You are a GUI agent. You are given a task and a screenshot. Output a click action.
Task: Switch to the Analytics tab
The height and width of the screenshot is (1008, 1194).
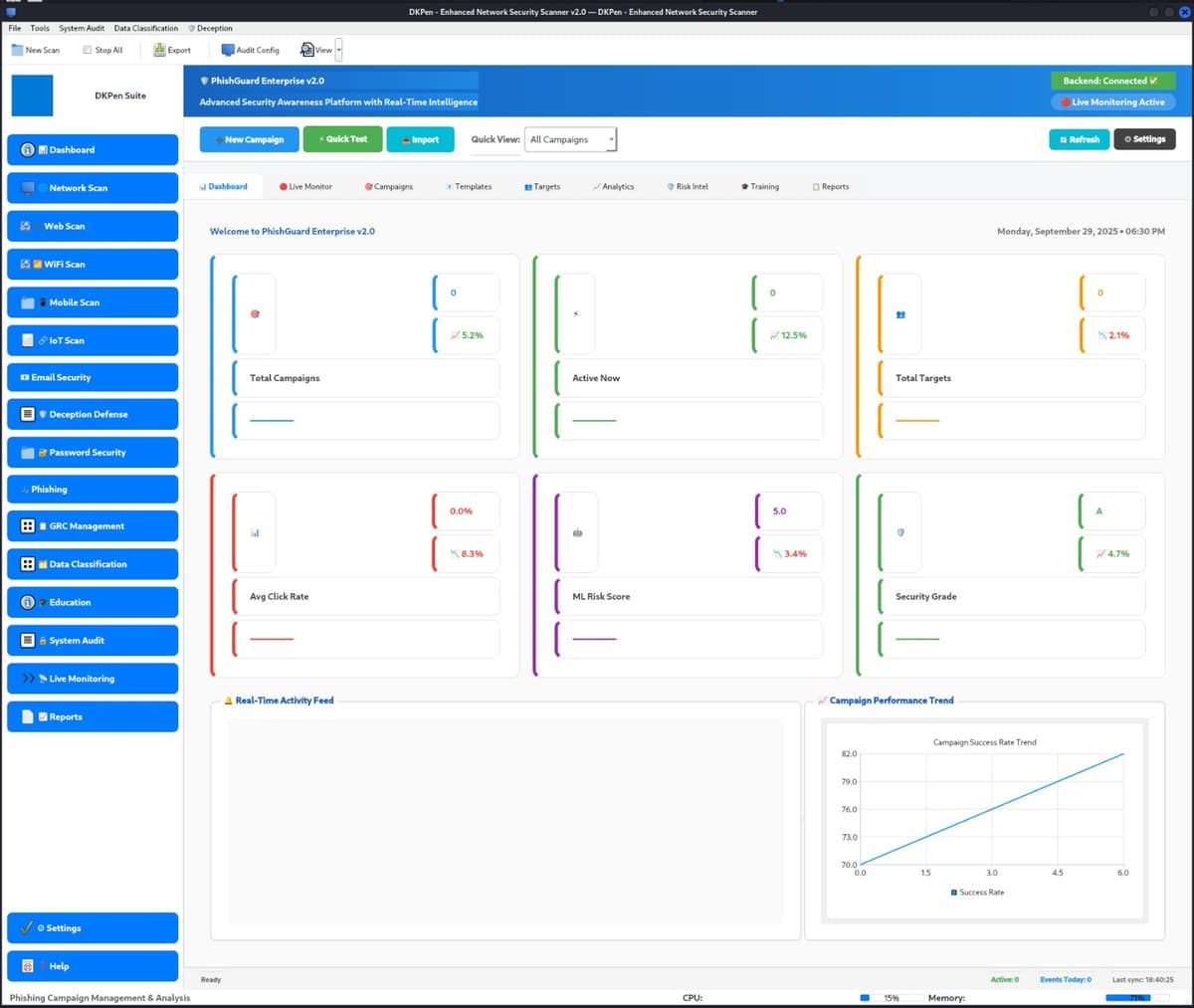pyautogui.click(x=614, y=186)
